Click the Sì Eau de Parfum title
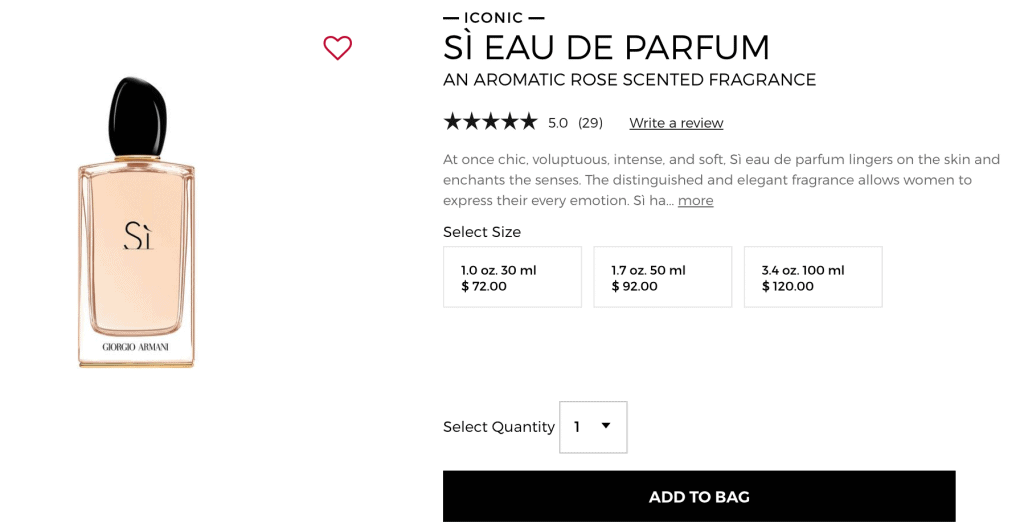Image resolution: width=1024 pixels, height=531 pixels. [606, 47]
